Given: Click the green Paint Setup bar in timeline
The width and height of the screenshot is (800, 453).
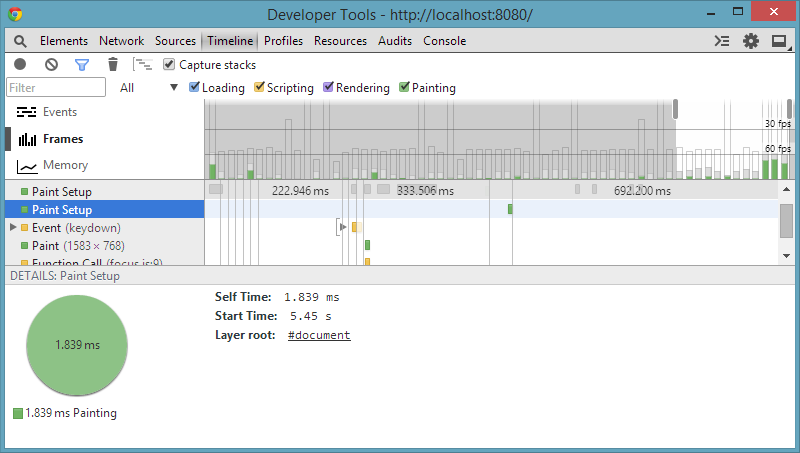Looking at the screenshot, I should point(510,209).
